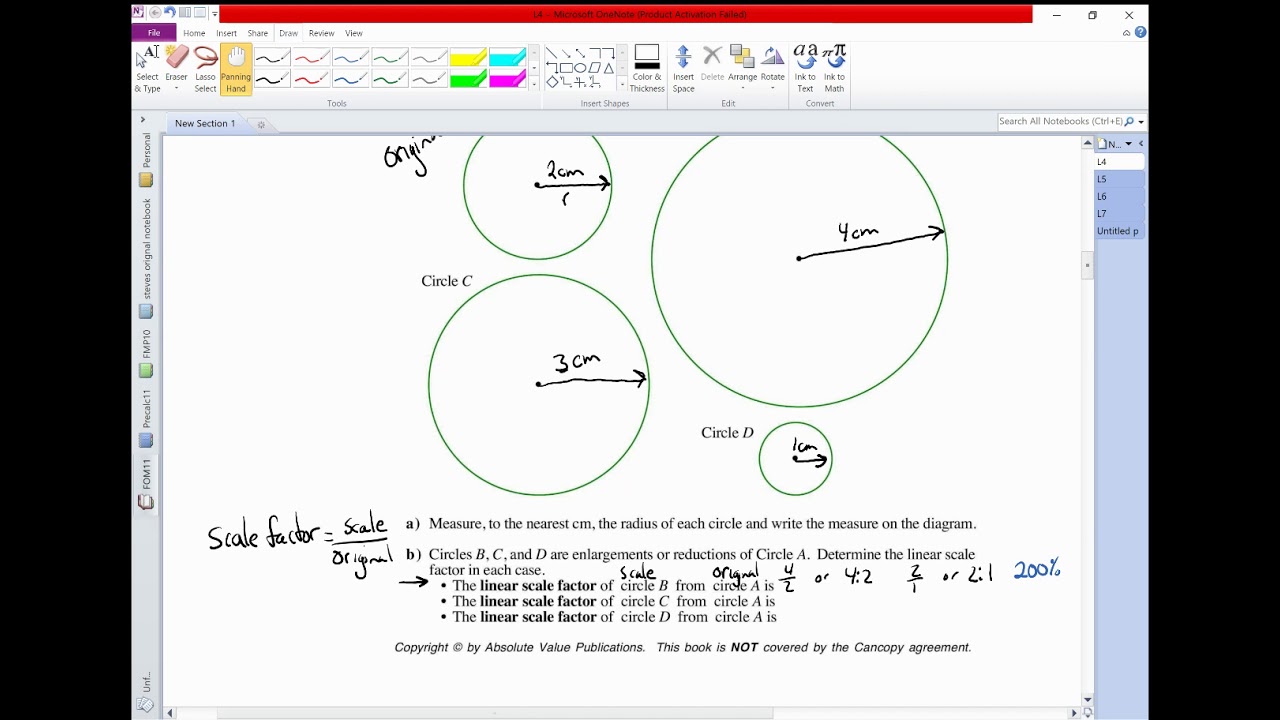Select the red pen in top row
Screen dimensions: 1280x720
(x=311, y=58)
